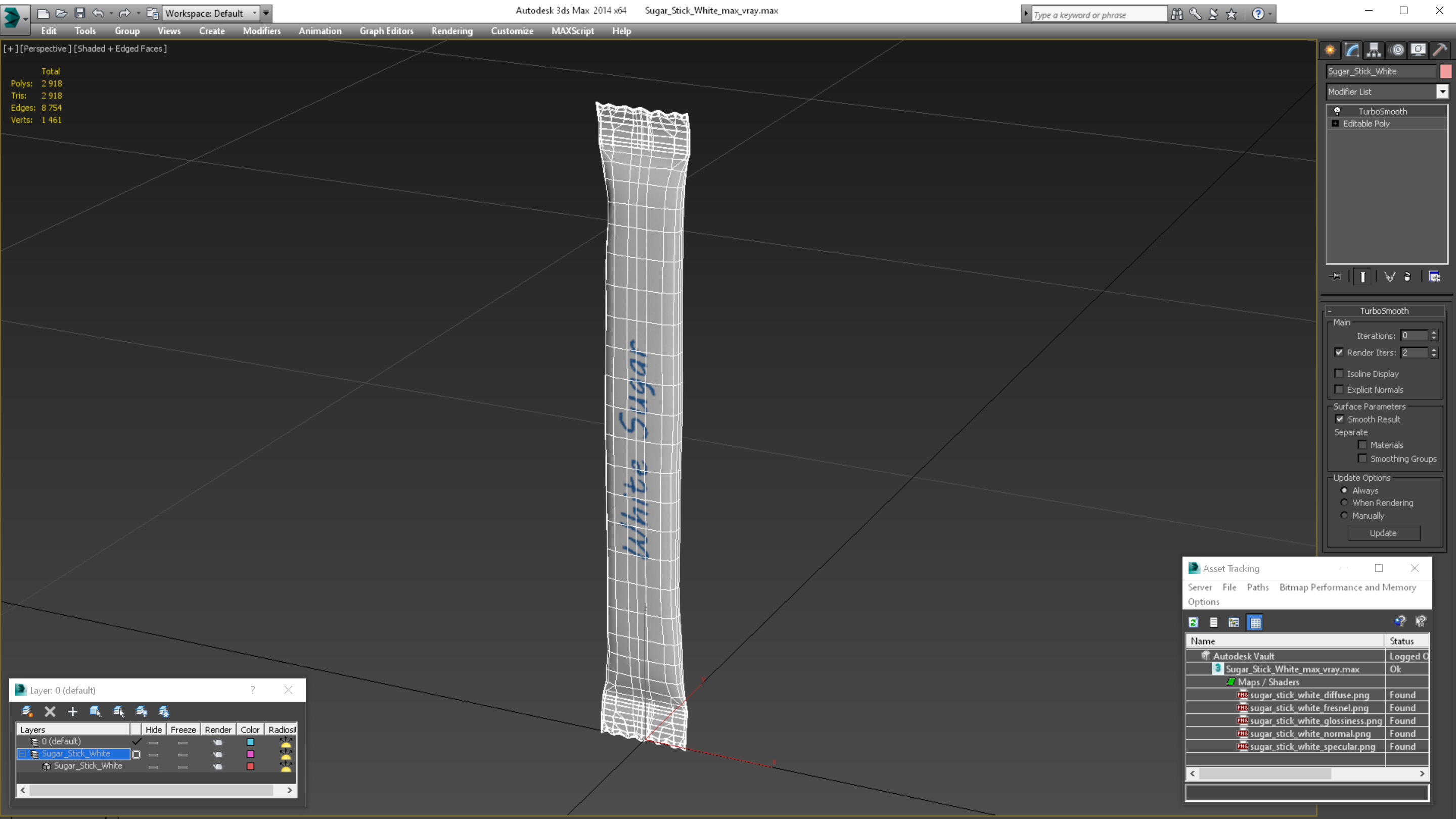Click Refresh icon in Asset Tracking
Screen dimensions: 1456x819
1193,622
